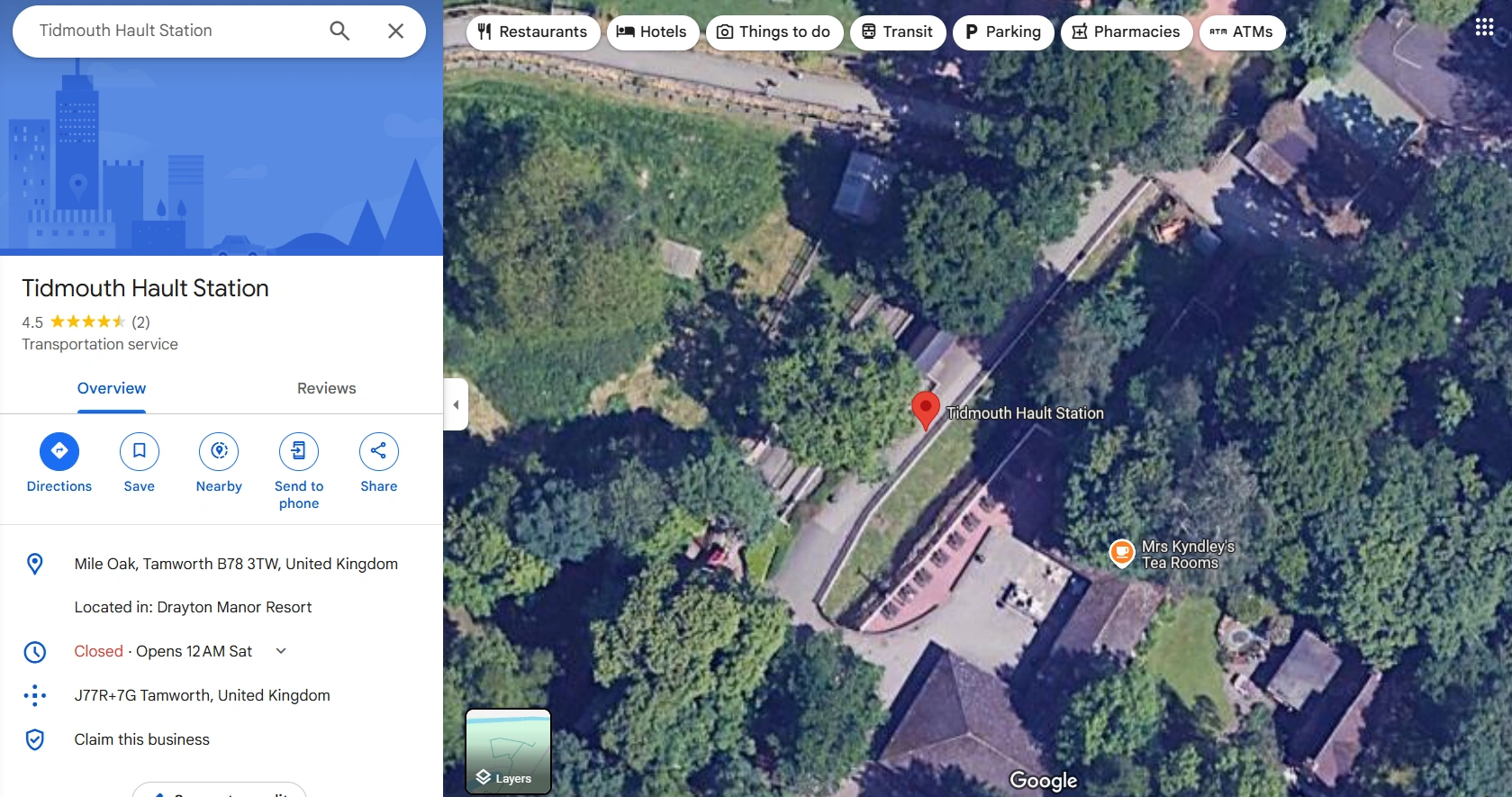Viewport: 1512px width, 797px height.
Task: Collapse the side panel arrow
Action: (x=456, y=404)
